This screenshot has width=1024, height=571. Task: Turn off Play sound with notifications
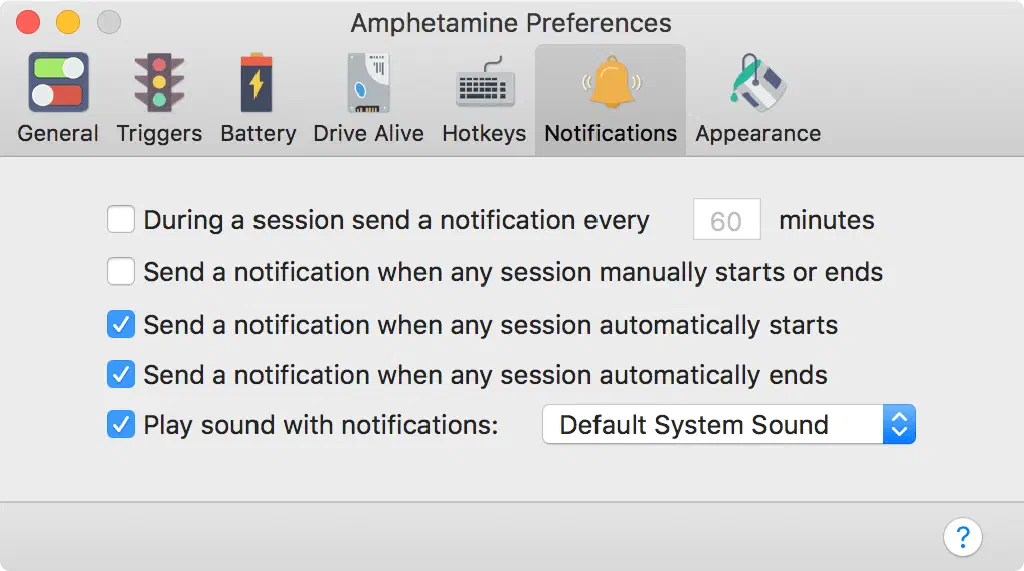click(x=121, y=424)
